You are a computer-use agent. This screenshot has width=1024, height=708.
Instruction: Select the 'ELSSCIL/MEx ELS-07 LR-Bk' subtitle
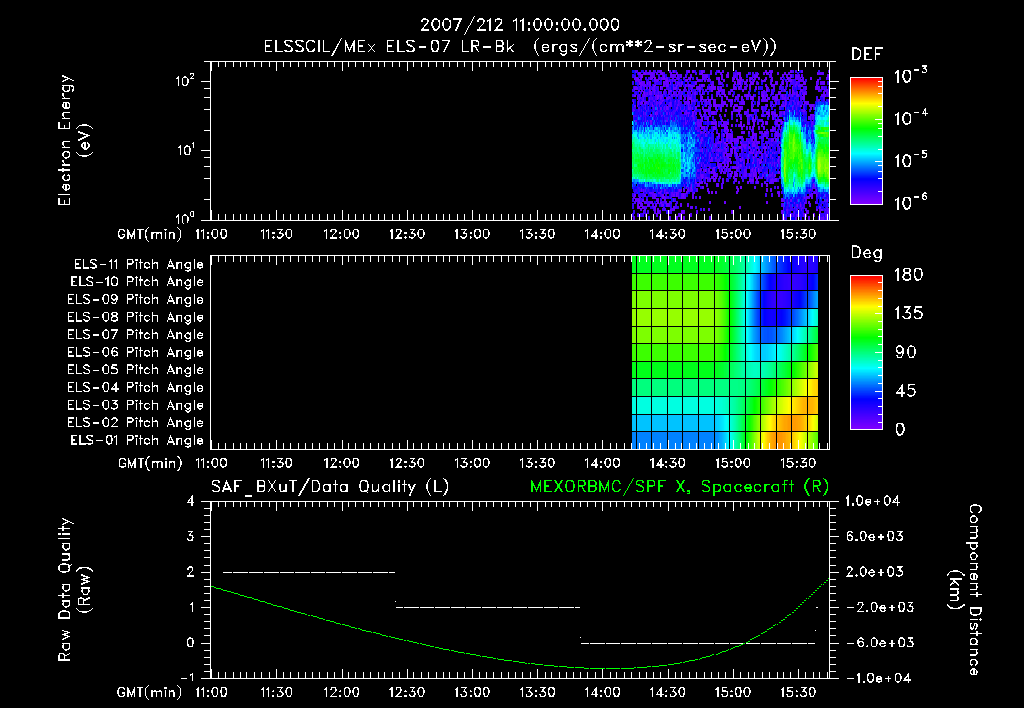tap(389, 47)
